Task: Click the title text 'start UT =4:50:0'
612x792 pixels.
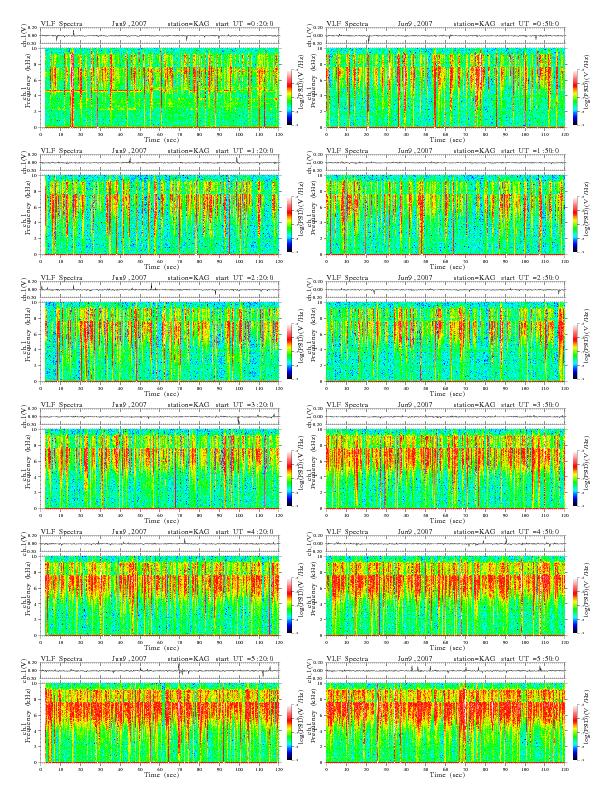Action: click(x=530, y=531)
